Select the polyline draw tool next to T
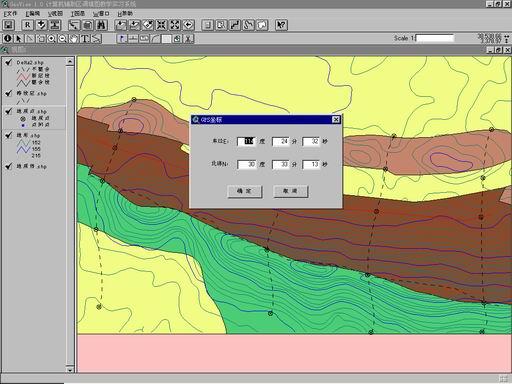Image resolution: width=512 pixels, height=384 pixels. pyautogui.click(x=96, y=39)
